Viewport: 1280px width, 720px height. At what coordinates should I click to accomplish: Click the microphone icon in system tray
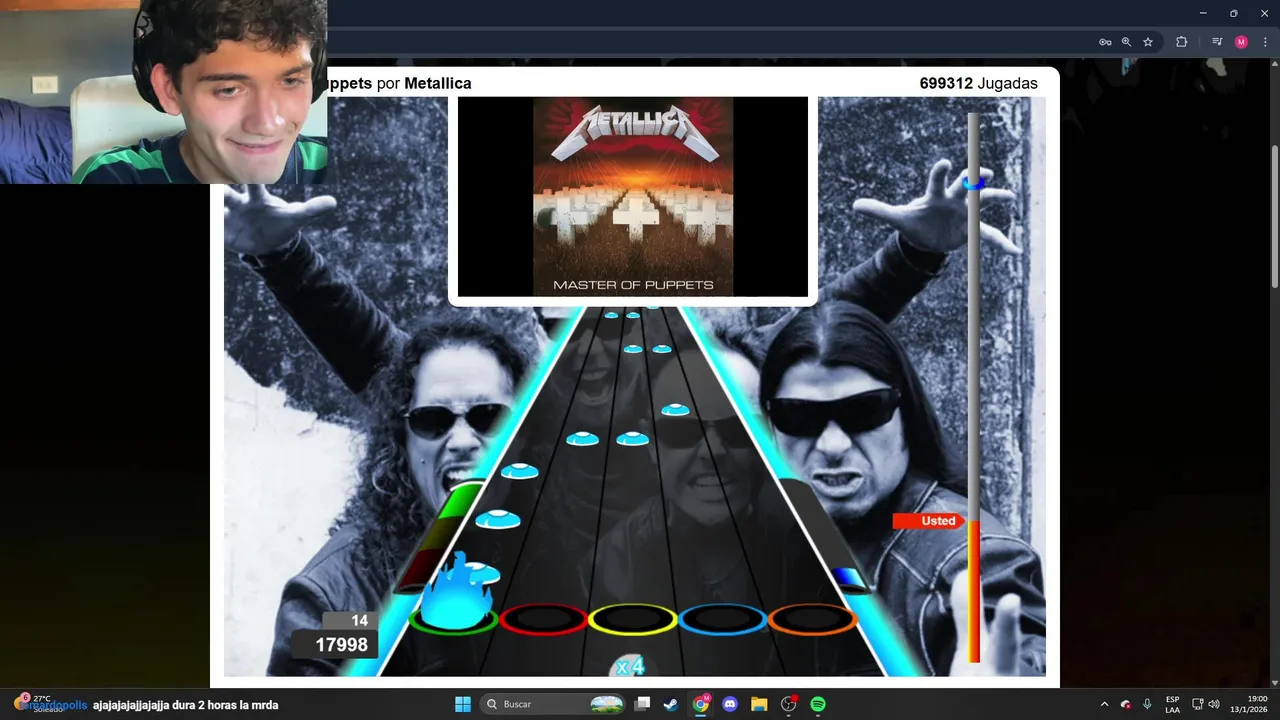pos(1147,704)
